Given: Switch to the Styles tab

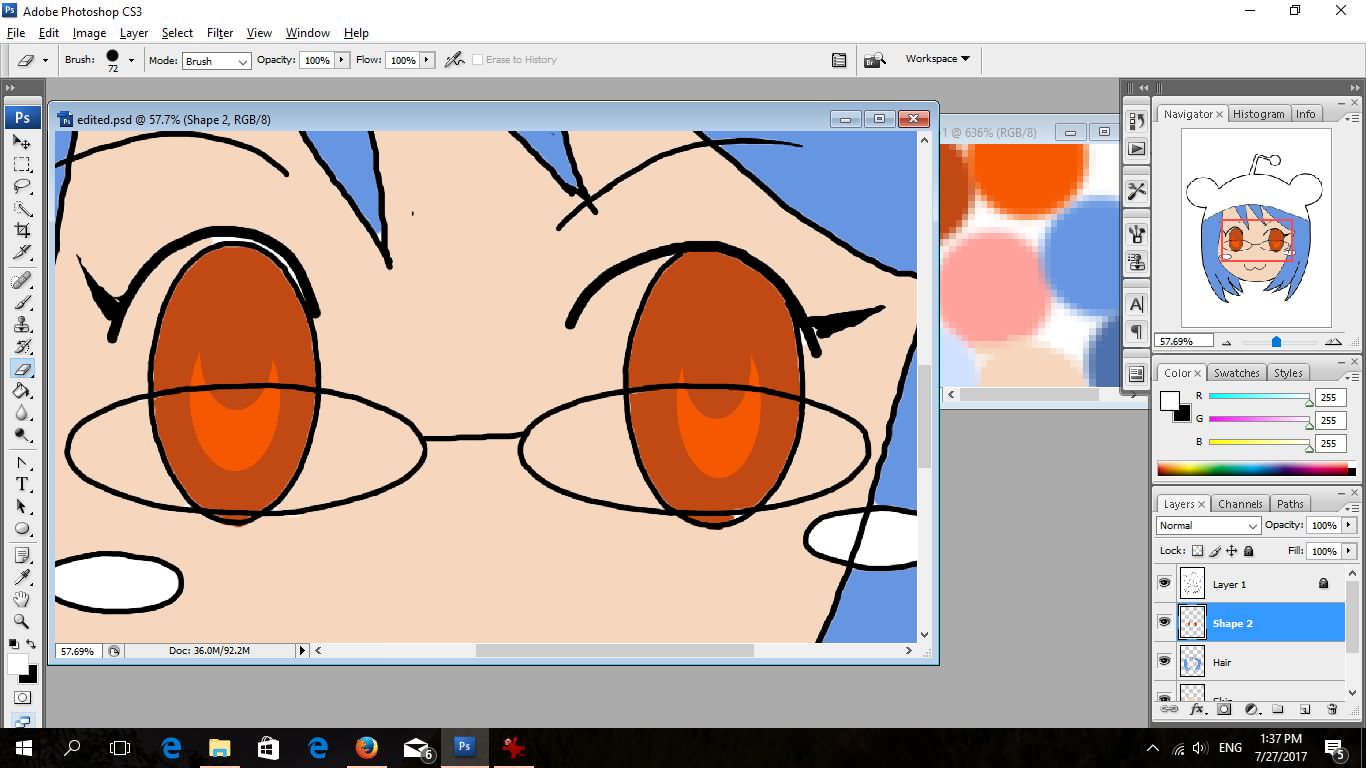Looking at the screenshot, I should click(1288, 373).
